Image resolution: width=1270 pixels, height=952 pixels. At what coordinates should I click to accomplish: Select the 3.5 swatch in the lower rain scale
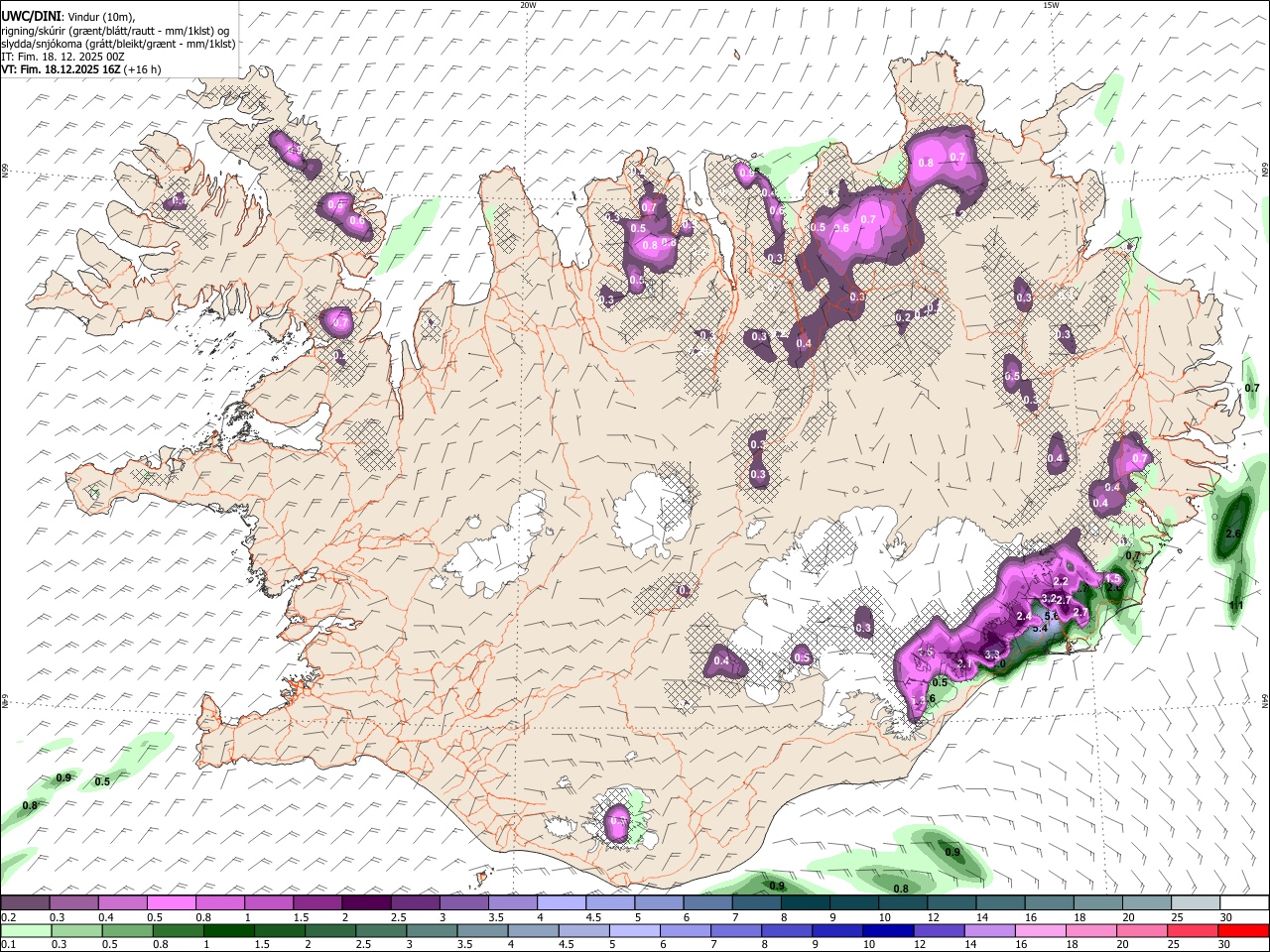tap(481, 931)
